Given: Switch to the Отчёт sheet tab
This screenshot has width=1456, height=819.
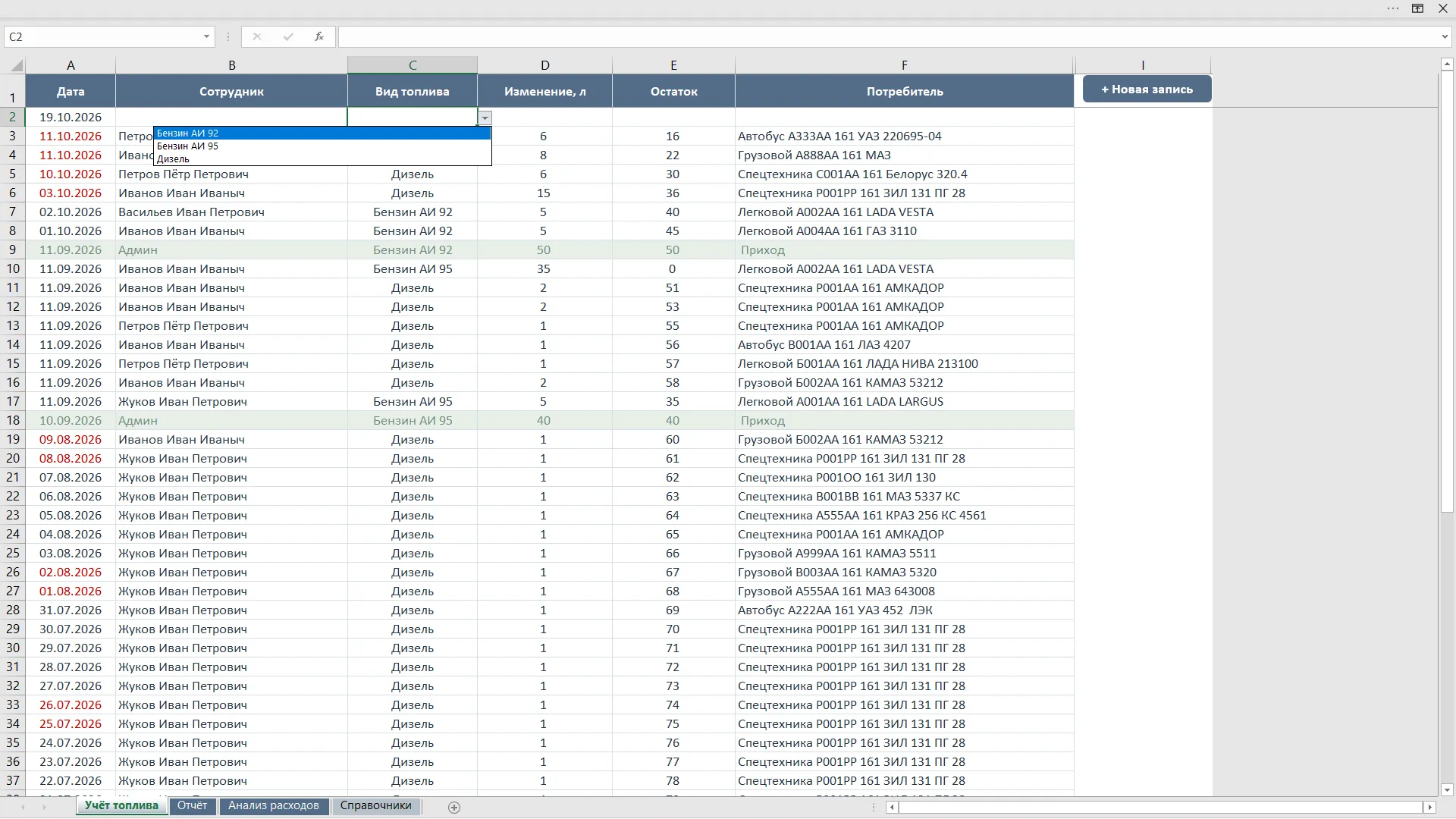Looking at the screenshot, I should (193, 806).
